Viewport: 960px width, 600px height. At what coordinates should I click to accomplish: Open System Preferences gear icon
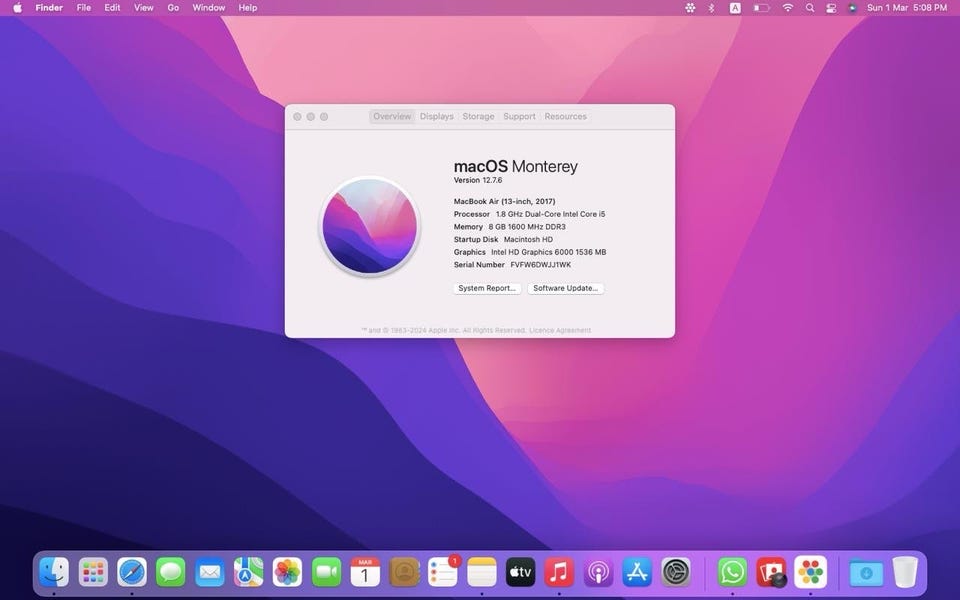point(676,572)
